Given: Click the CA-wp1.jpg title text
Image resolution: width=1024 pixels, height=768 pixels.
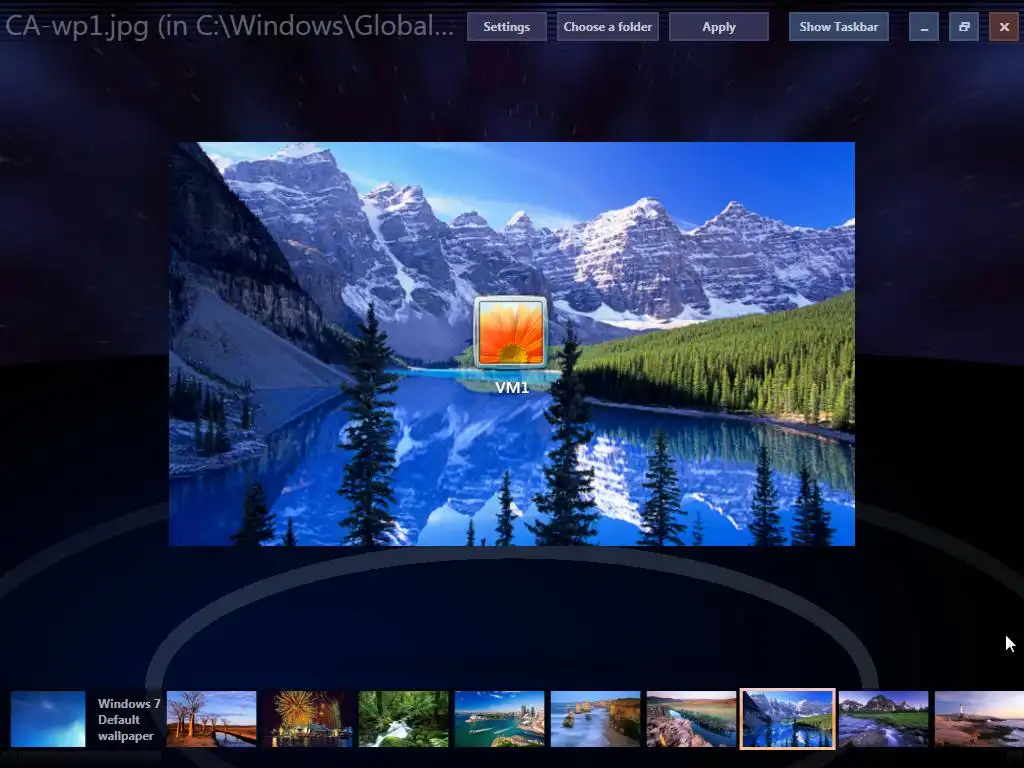Looking at the screenshot, I should click(x=229, y=26).
